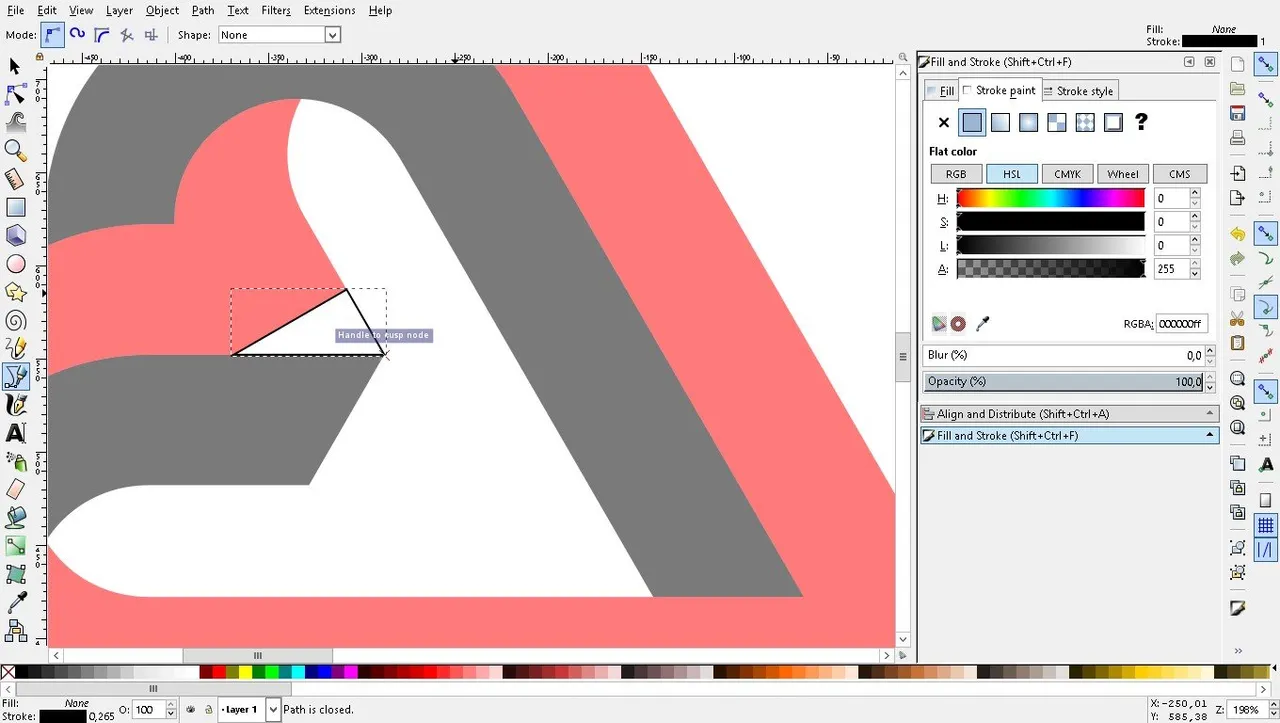Select the Star and Polygon tool

pyautogui.click(x=15, y=292)
